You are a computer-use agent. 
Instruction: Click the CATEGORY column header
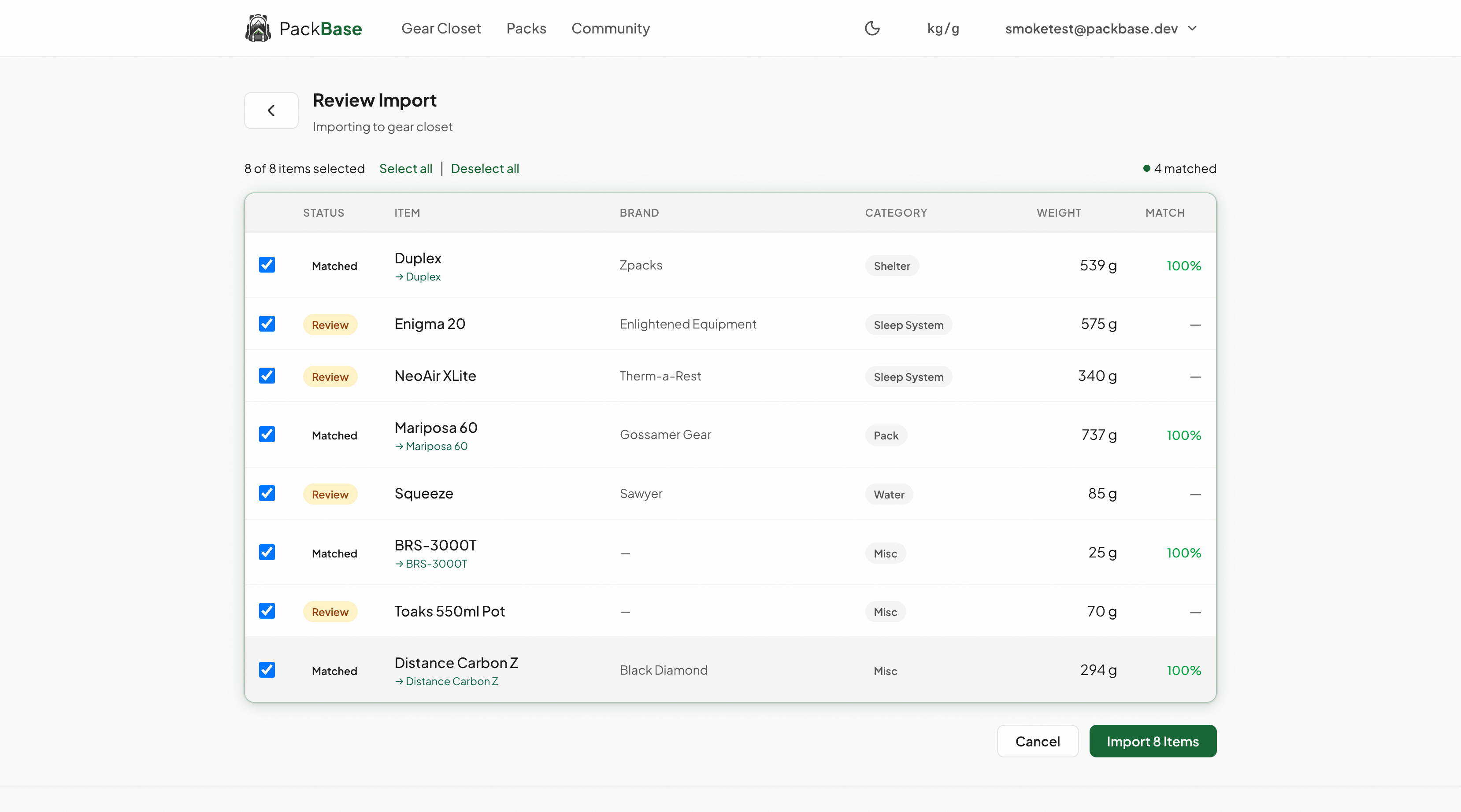coord(896,213)
